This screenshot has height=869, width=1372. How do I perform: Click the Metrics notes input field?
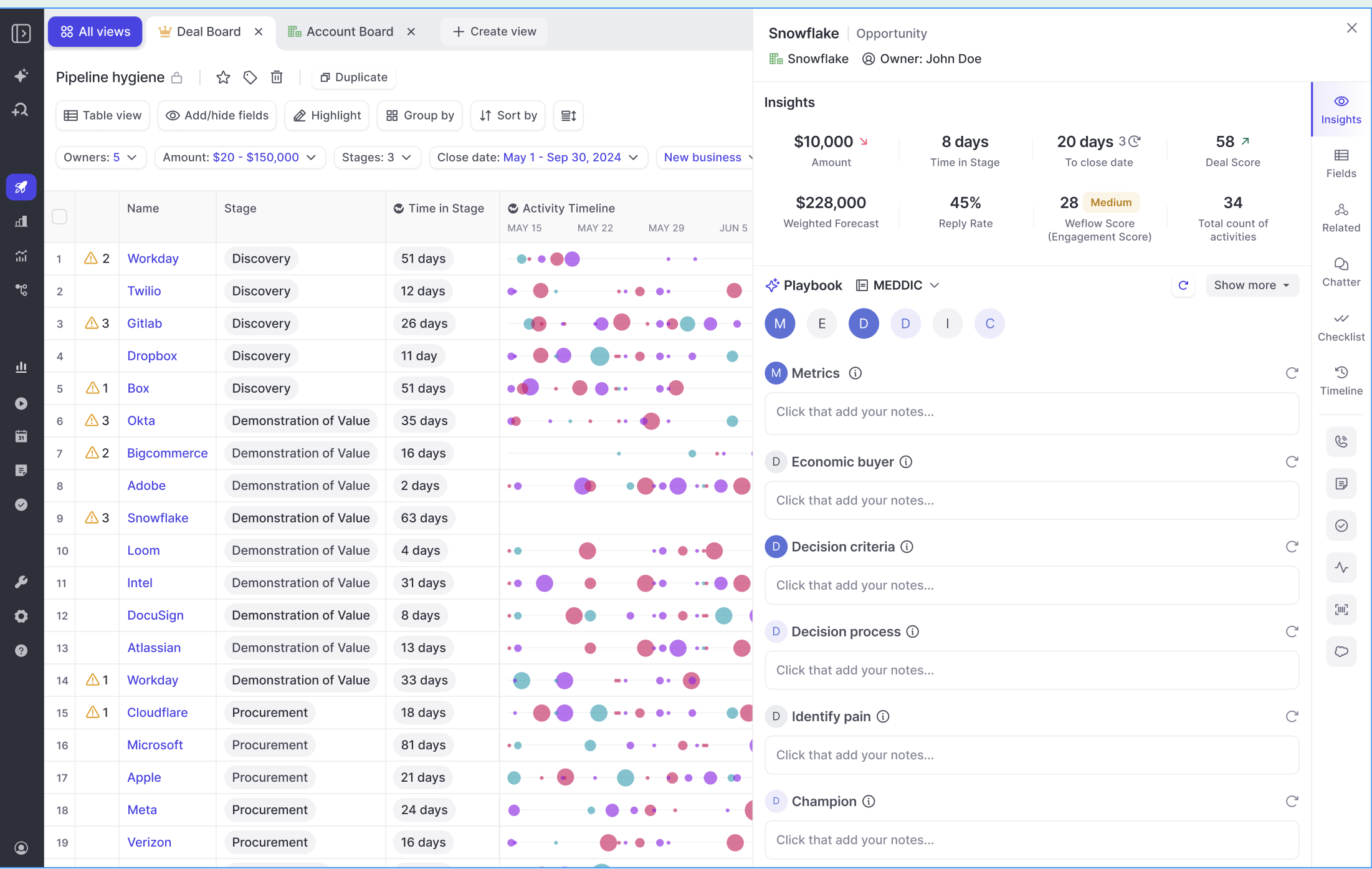tap(1032, 412)
